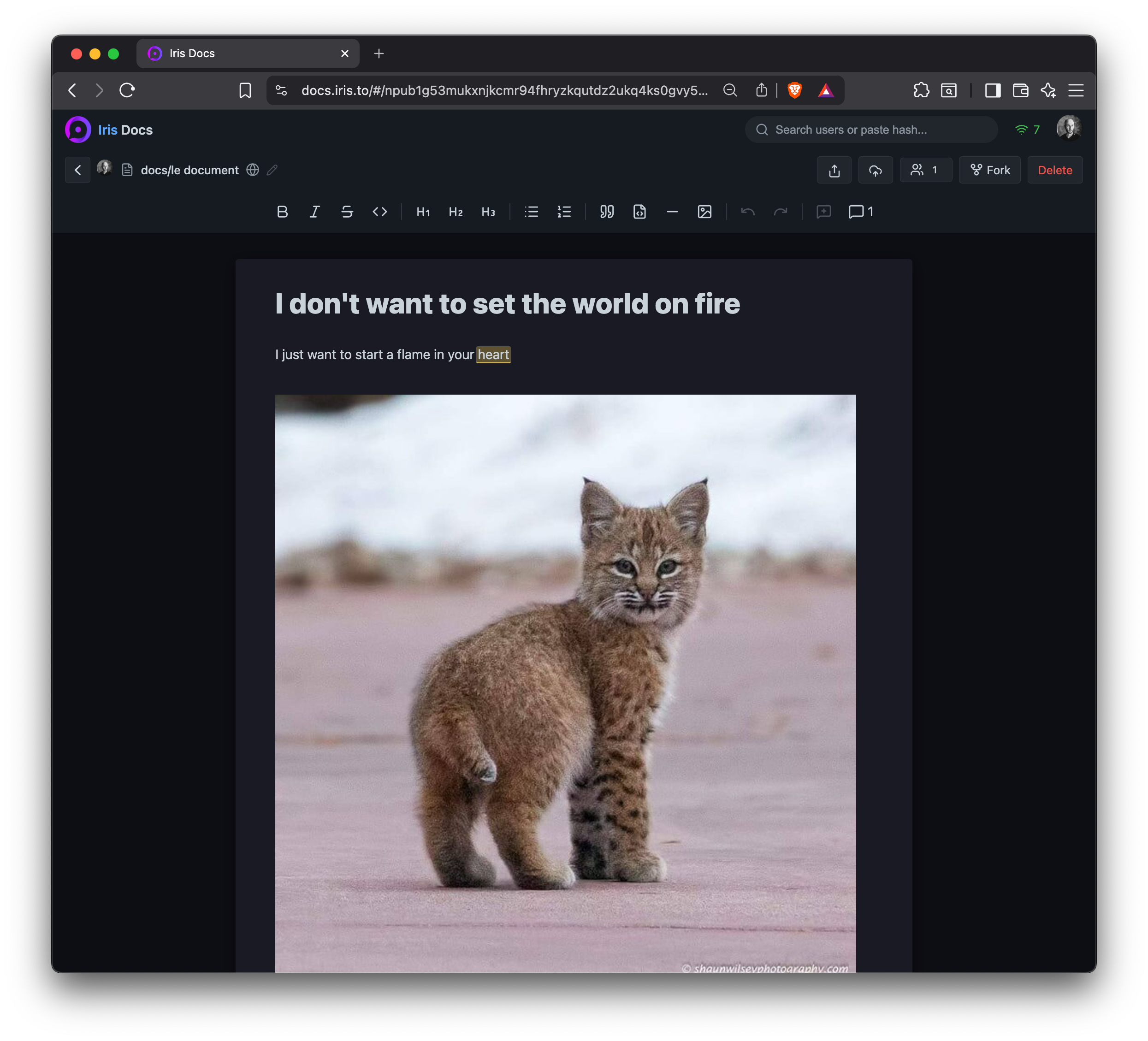
Task: Toggle strikethrough formatting
Action: [347, 212]
